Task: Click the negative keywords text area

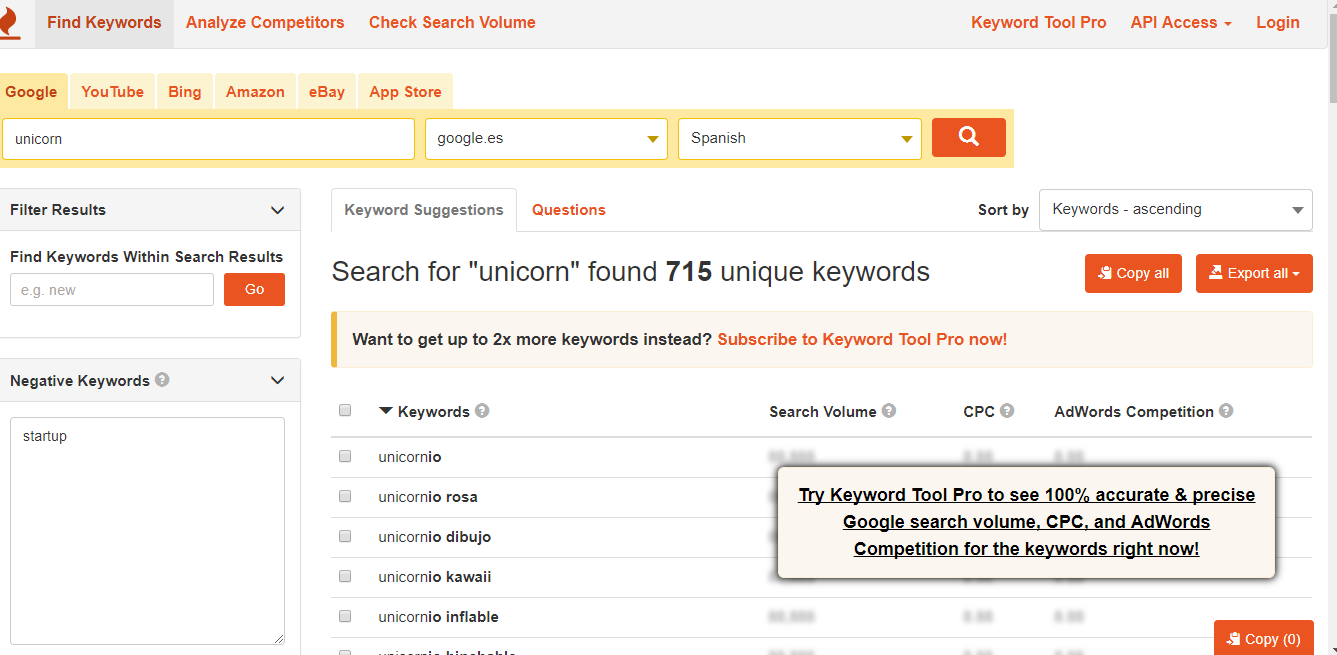Action: click(x=147, y=531)
